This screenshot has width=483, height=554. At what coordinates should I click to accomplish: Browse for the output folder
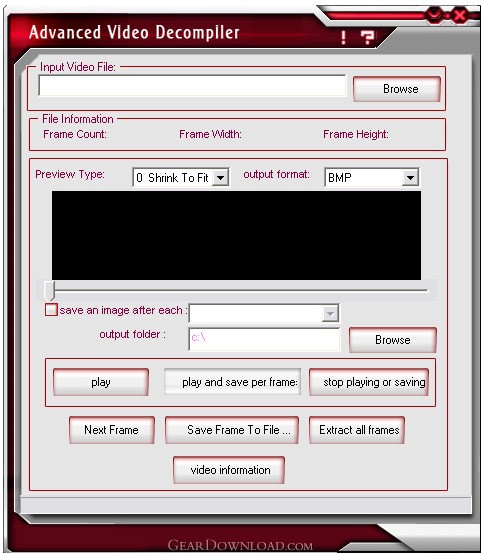click(x=393, y=340)
